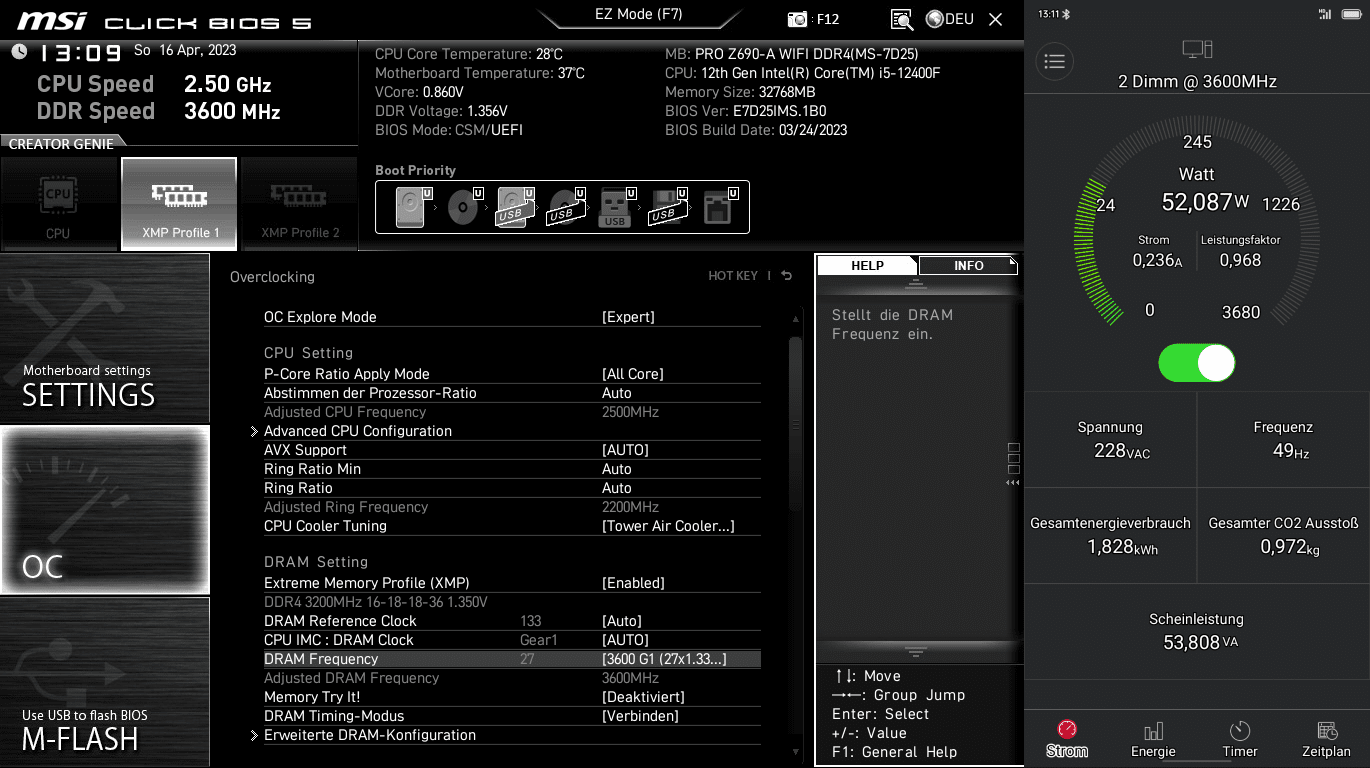Screen dimensions: 1370x768
Task: Open the Zeitplan tab
Action: (1326, 739)
